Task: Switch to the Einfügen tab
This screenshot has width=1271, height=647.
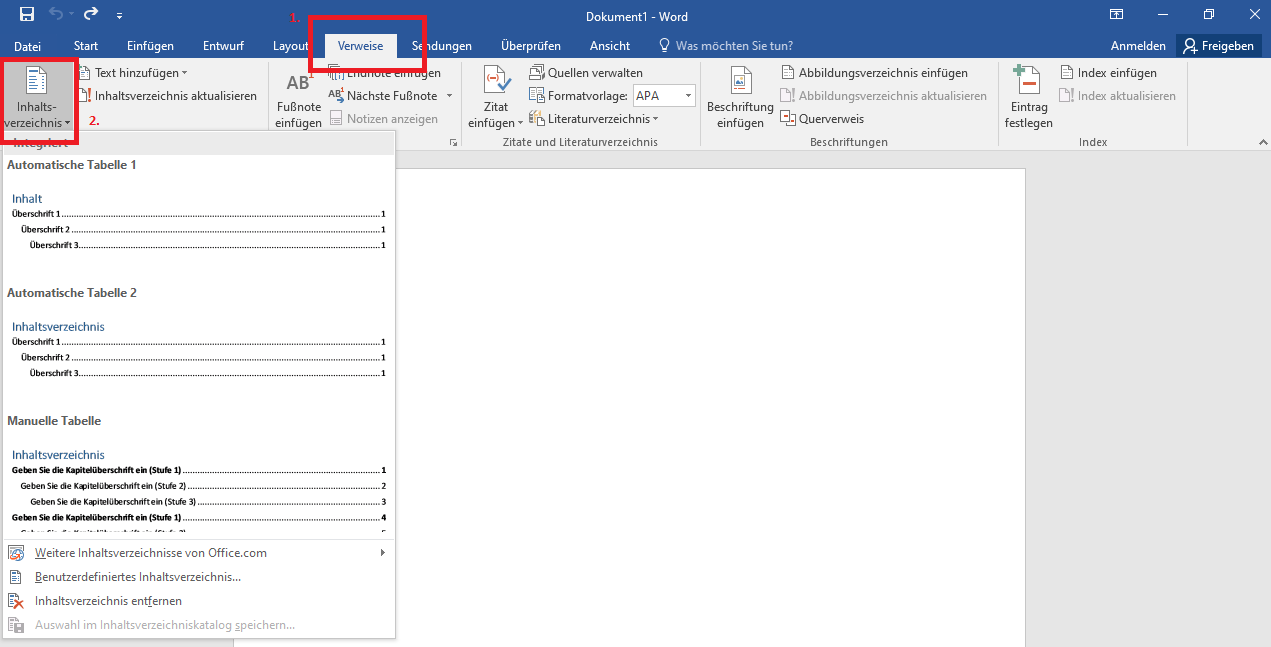Action: point(150,46)
